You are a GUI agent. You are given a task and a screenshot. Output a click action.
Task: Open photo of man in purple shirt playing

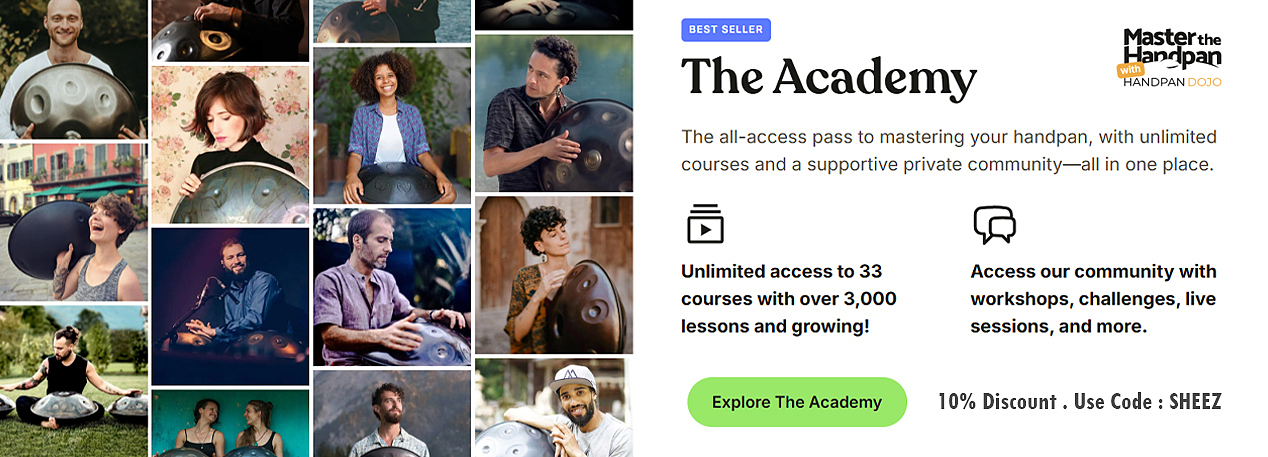tap(392, 287)
